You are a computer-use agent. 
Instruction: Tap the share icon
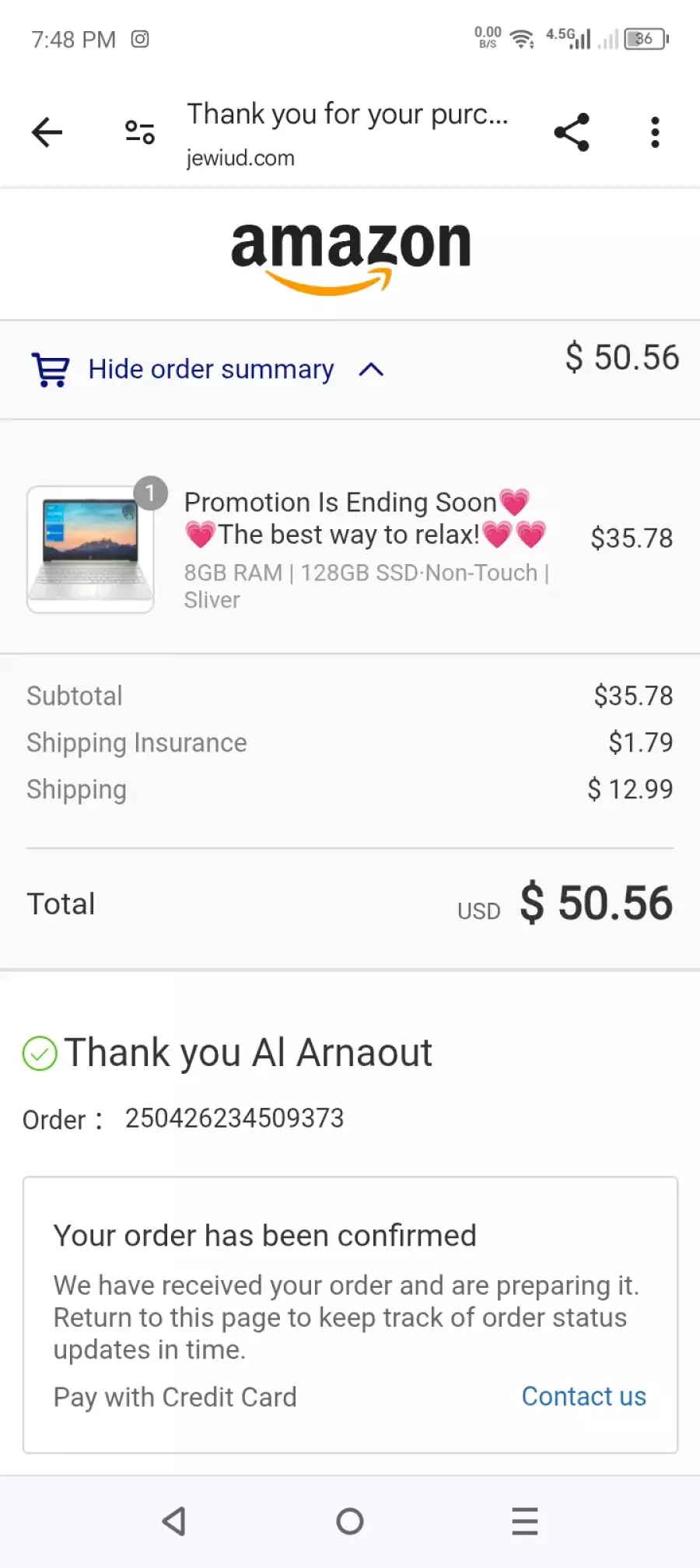pos(572,132)
